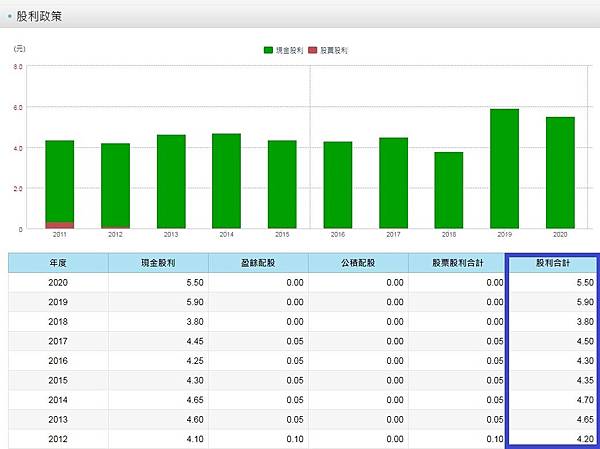The image size is (600, 449).
Task: Click 股利合計 value 4.70 in 2014 row
Action: click(x=585, y=400)
